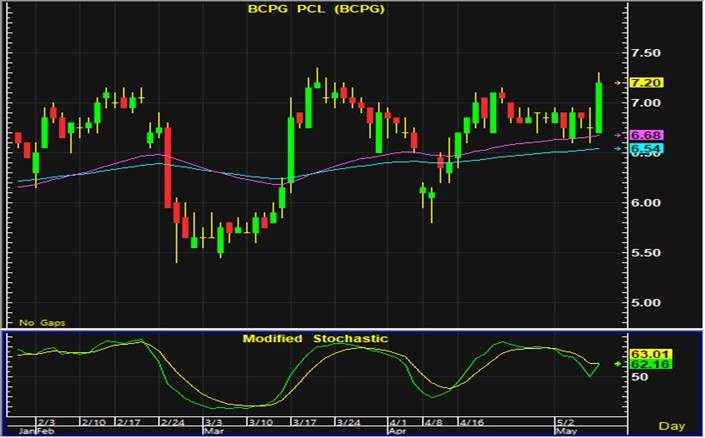
Task: Click the 2/10 date marker
Action: point(94,423)
